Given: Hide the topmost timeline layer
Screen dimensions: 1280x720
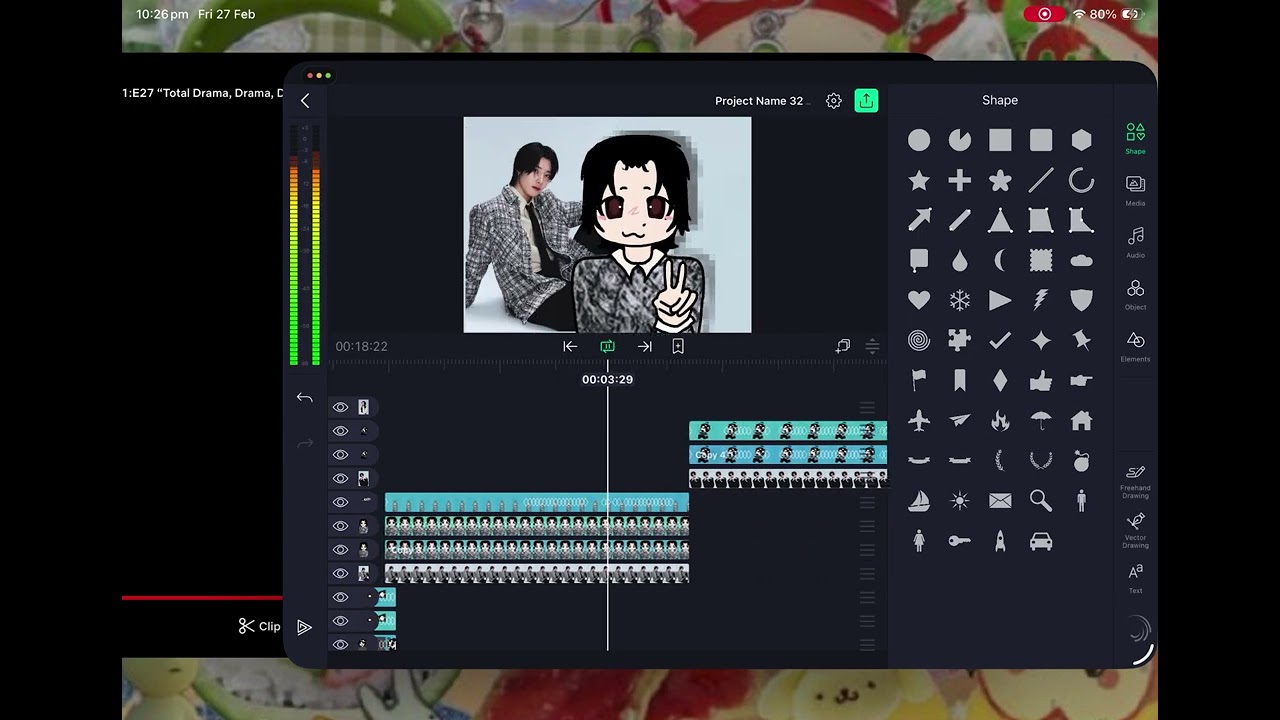Looking at the screenshot, I should (340, 407).
